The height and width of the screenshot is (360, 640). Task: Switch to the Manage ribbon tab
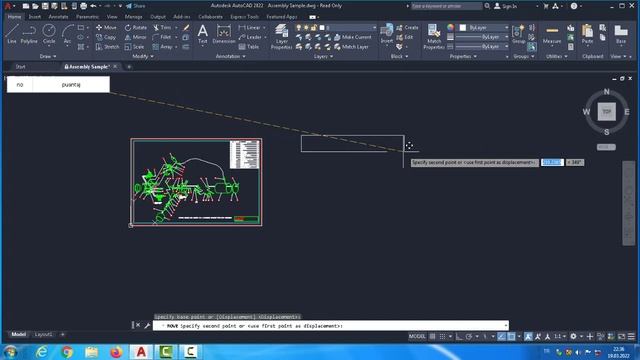click(133, 17)
